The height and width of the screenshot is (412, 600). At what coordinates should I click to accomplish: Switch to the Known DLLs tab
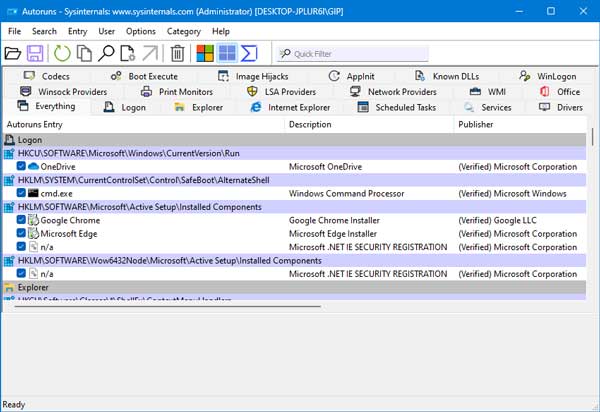pos(447,76)
